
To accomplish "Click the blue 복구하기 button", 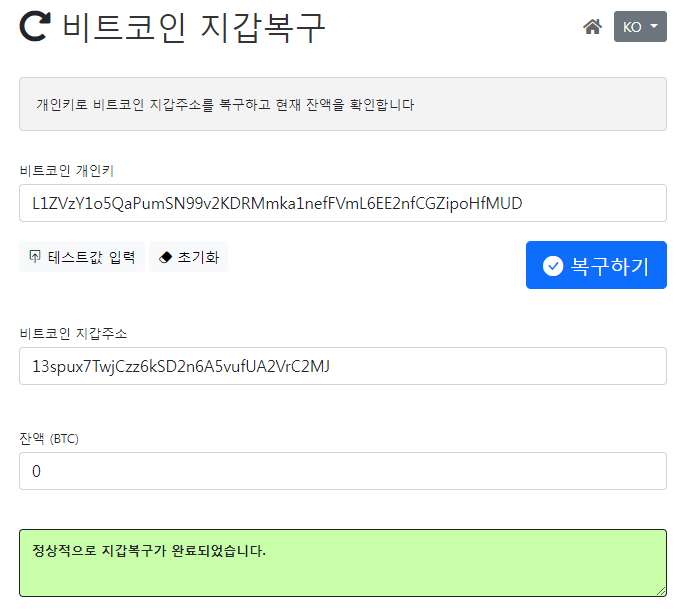I will click(596, 265).
